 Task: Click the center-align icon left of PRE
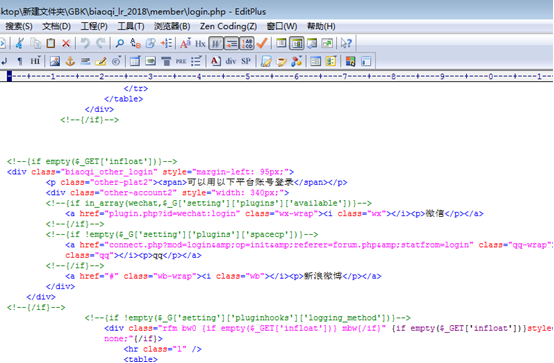tap(166, 61)
